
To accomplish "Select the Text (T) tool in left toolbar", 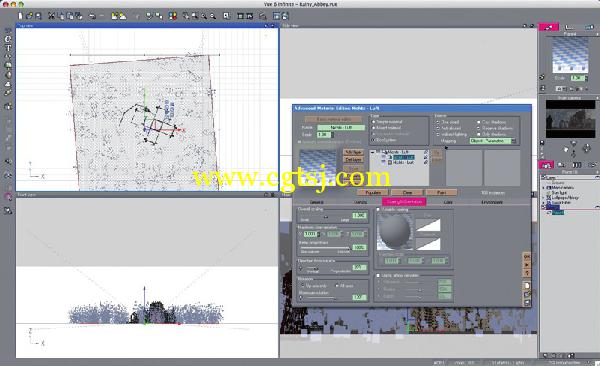I will (x=8, y=48).
